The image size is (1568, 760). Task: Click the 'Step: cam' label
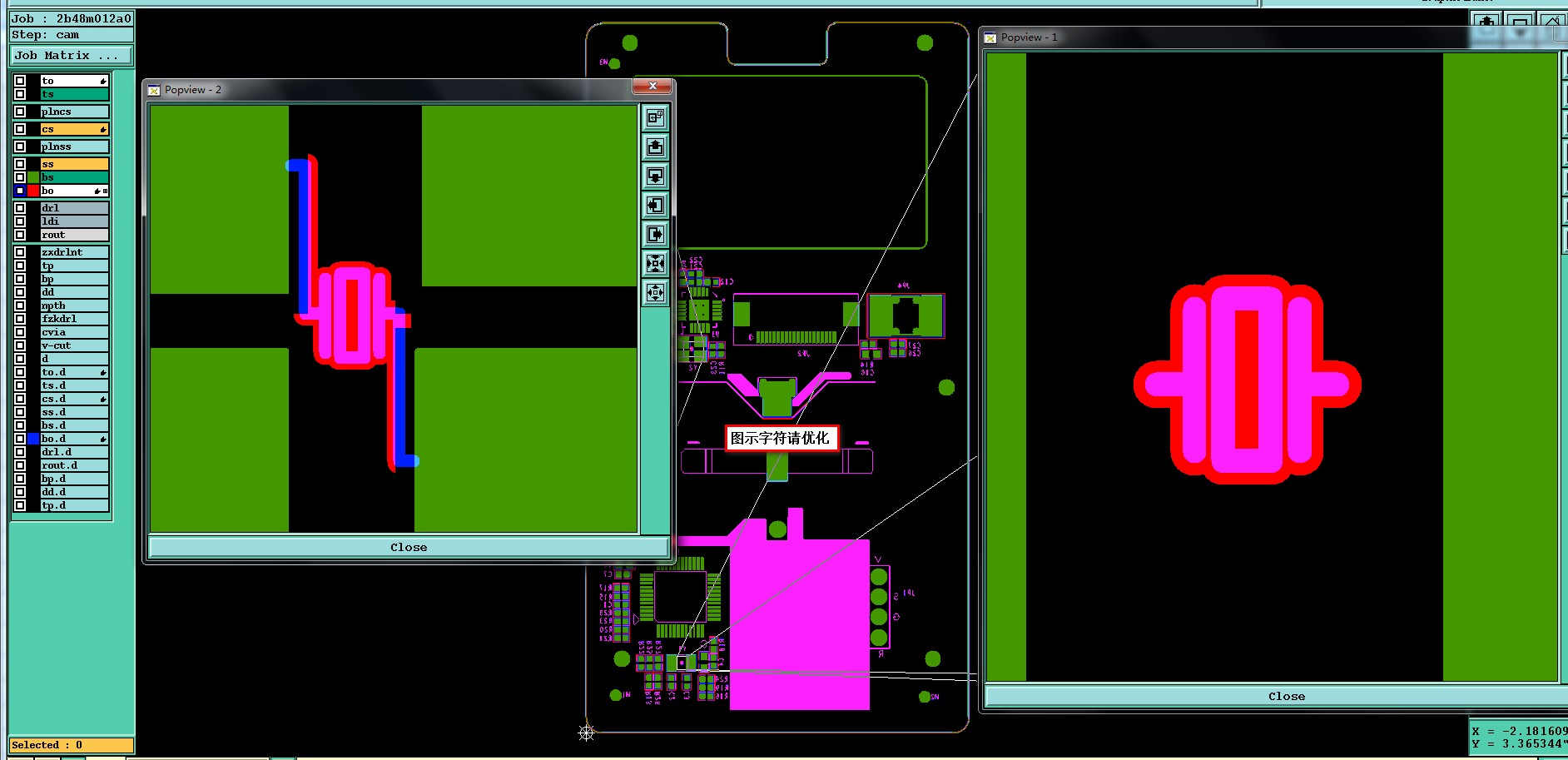click(x=72, y=35)
